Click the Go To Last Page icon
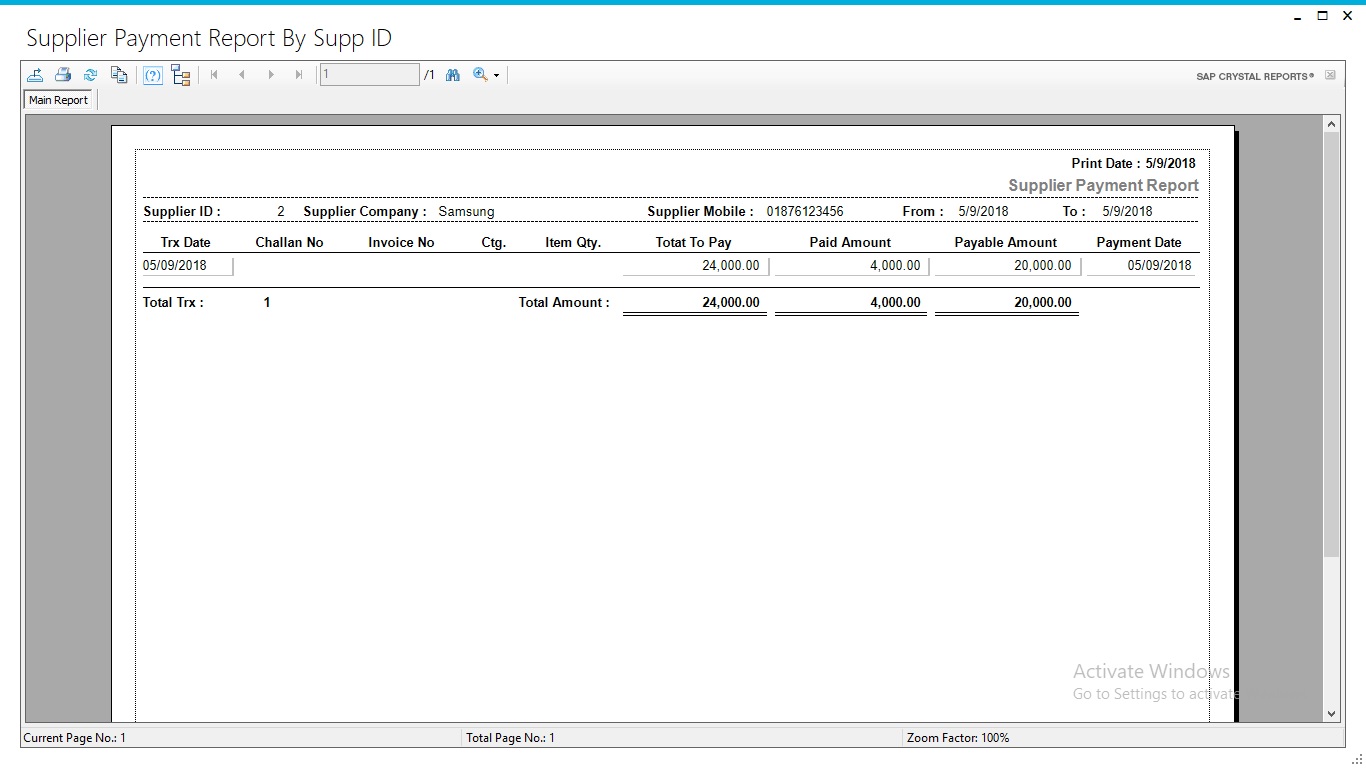The image size is (1366, 768). [x=298, y=74]
